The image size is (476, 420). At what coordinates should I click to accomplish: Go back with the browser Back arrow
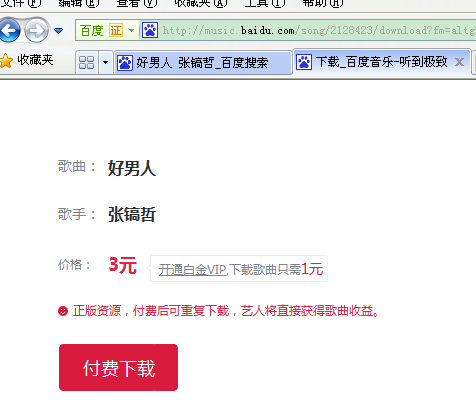[x=9, y=30]
